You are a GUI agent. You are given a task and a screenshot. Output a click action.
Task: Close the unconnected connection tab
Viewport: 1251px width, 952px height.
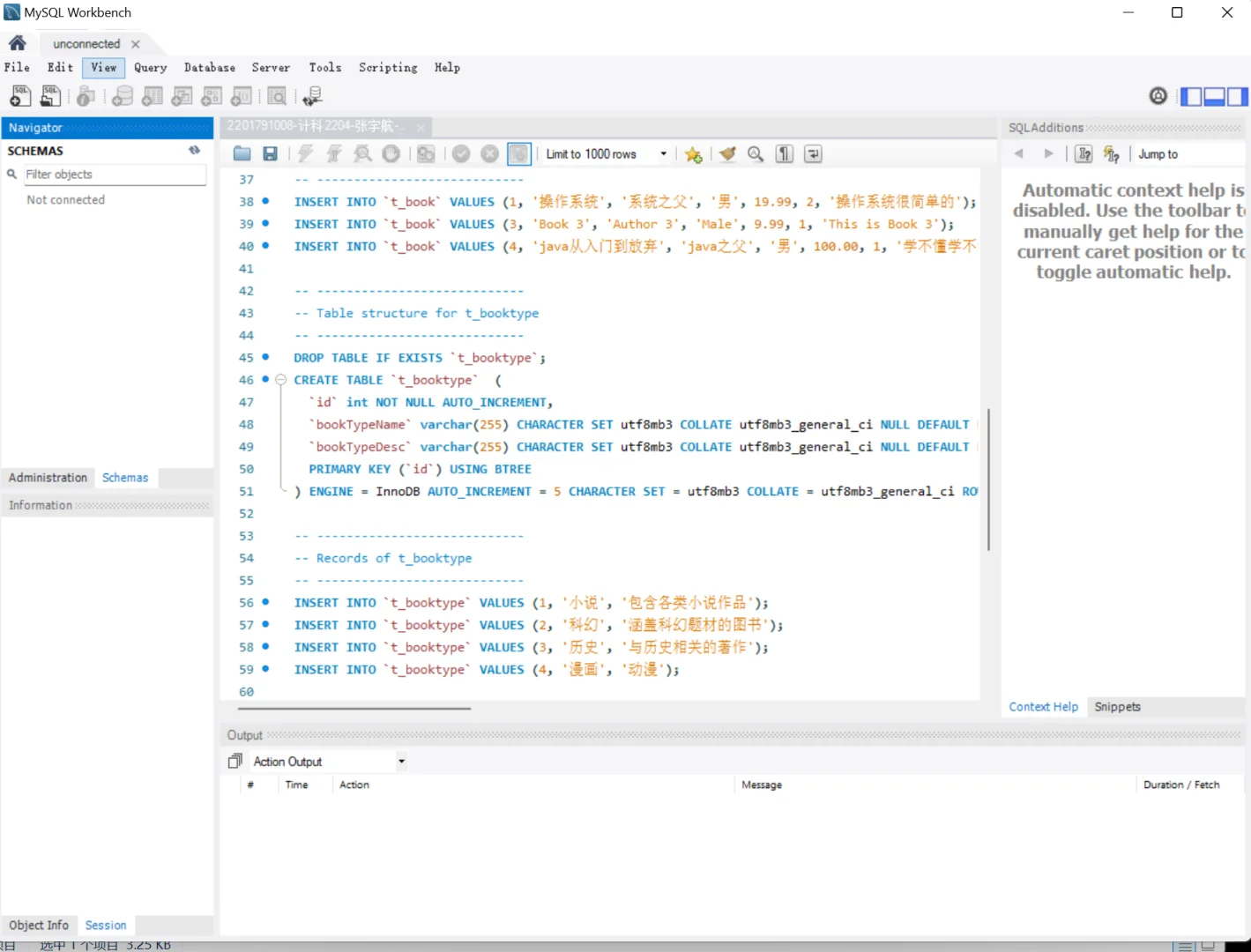point(135,44)
